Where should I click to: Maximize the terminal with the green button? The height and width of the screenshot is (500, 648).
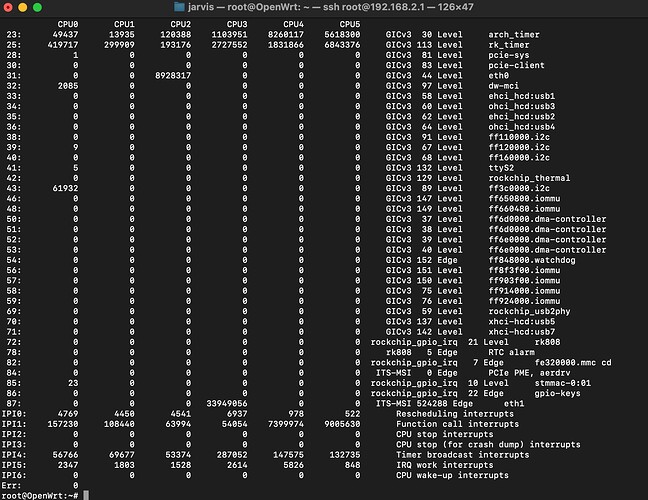tap(37, 7)
